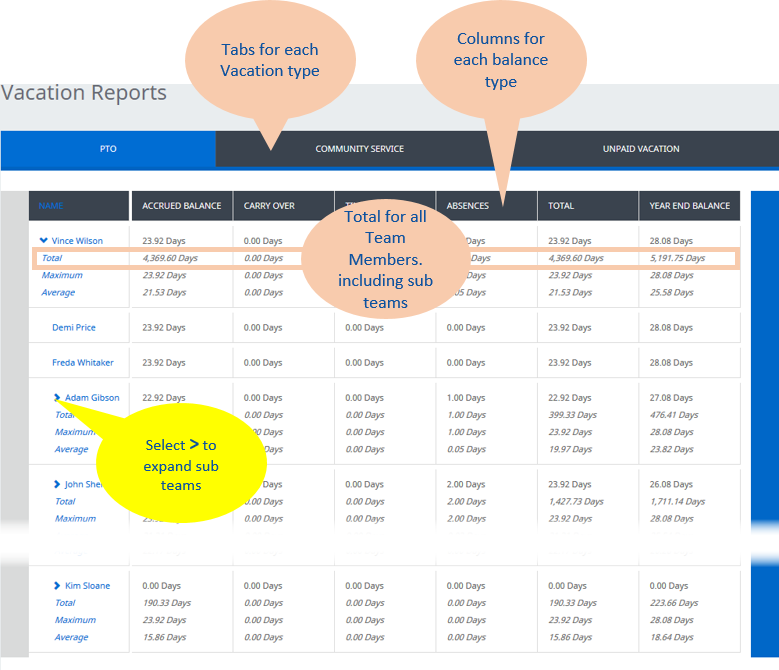Expand the Kim Sloane sub team chevron
Viewport: 779px width, 670px height.
pyautogui.click(x=57, y=586)
